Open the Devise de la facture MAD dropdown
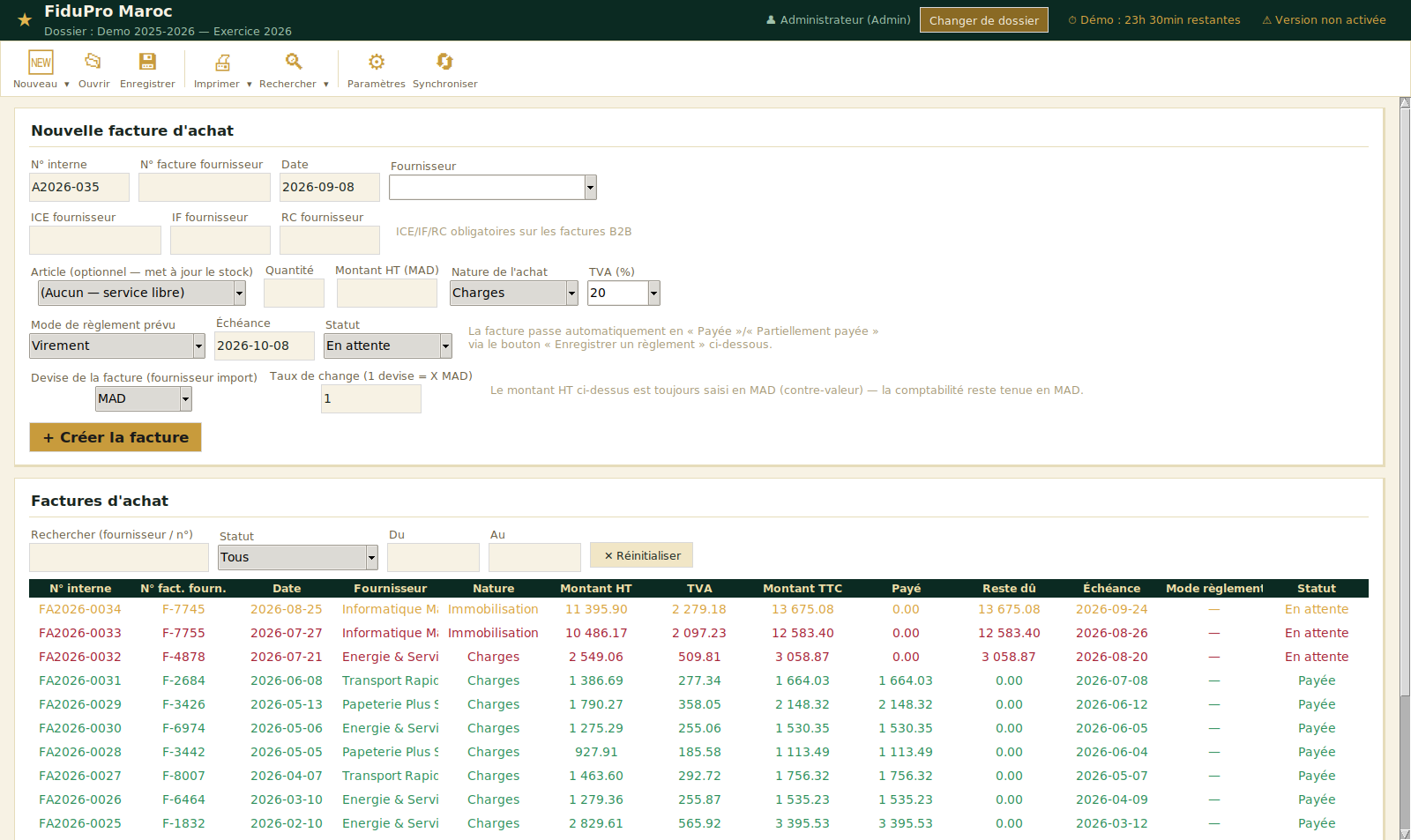Viewport: 1411px width, 840px height. tap(144, 398)
